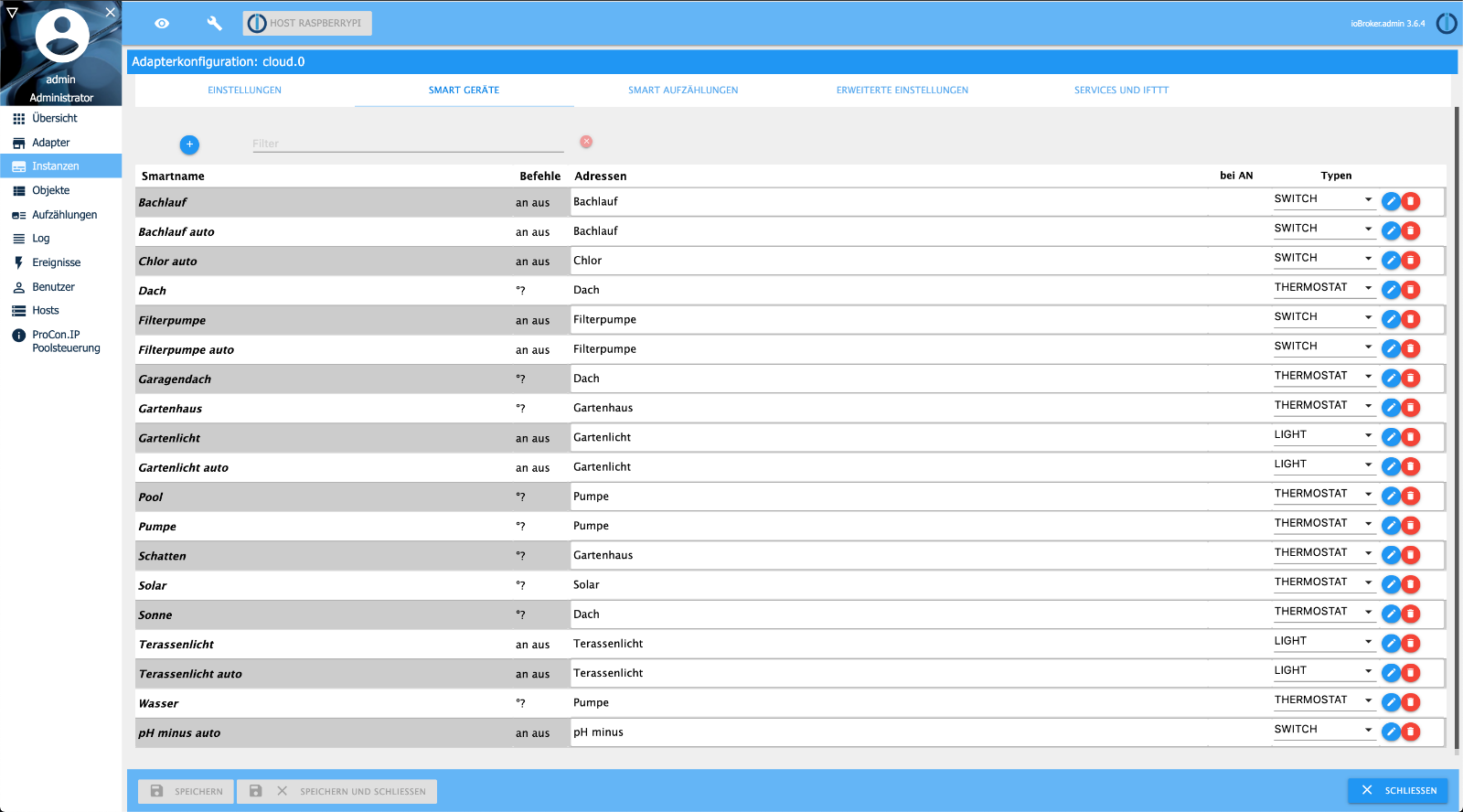Open the type dropdown for Bachlauf

click(x=1324, y=199)
